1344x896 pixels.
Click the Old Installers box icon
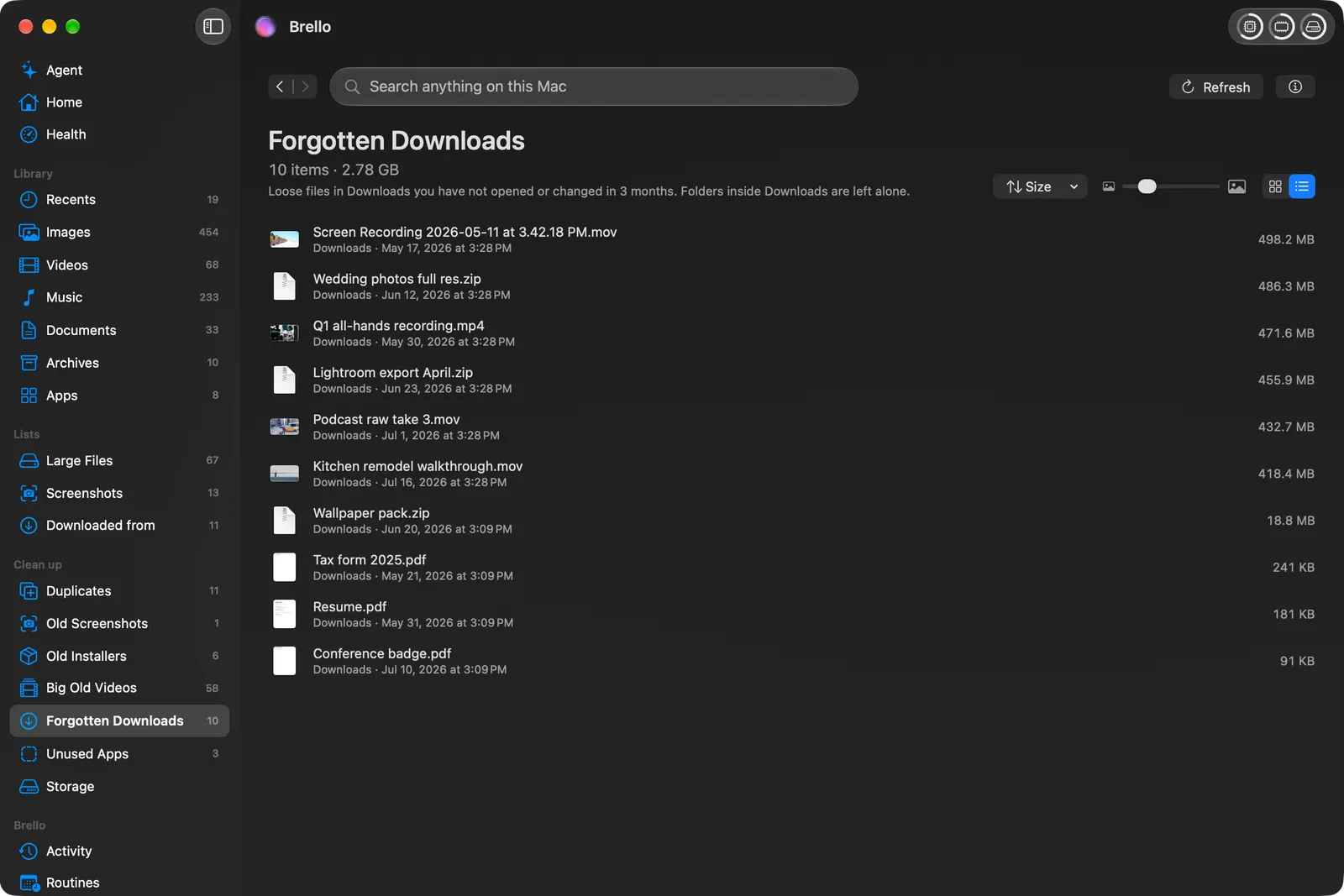[29, 656]
